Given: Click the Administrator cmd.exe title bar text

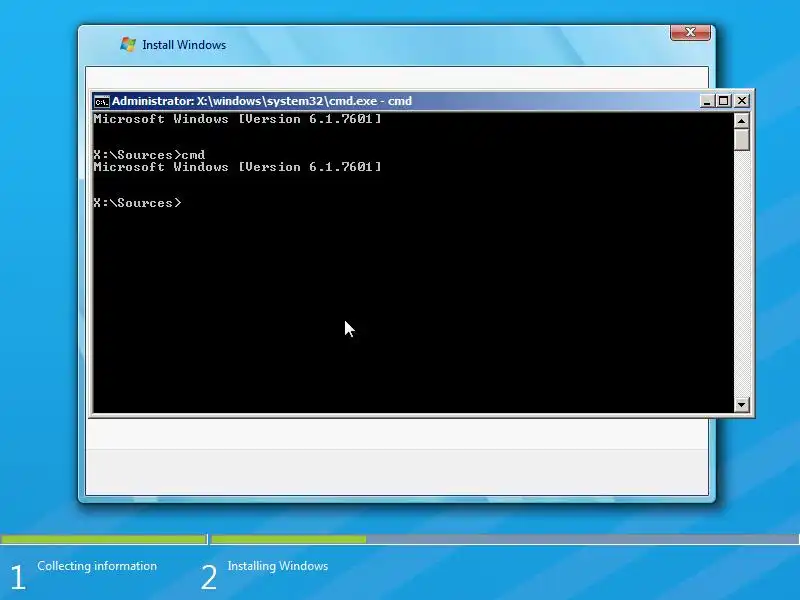Looking at the screenshot, I should 262,101.
